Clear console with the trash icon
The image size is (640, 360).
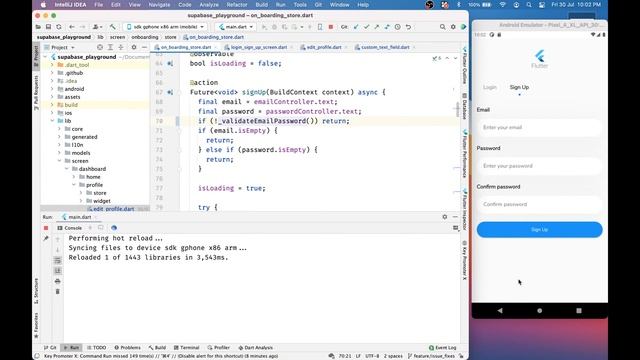coord(58,291)
